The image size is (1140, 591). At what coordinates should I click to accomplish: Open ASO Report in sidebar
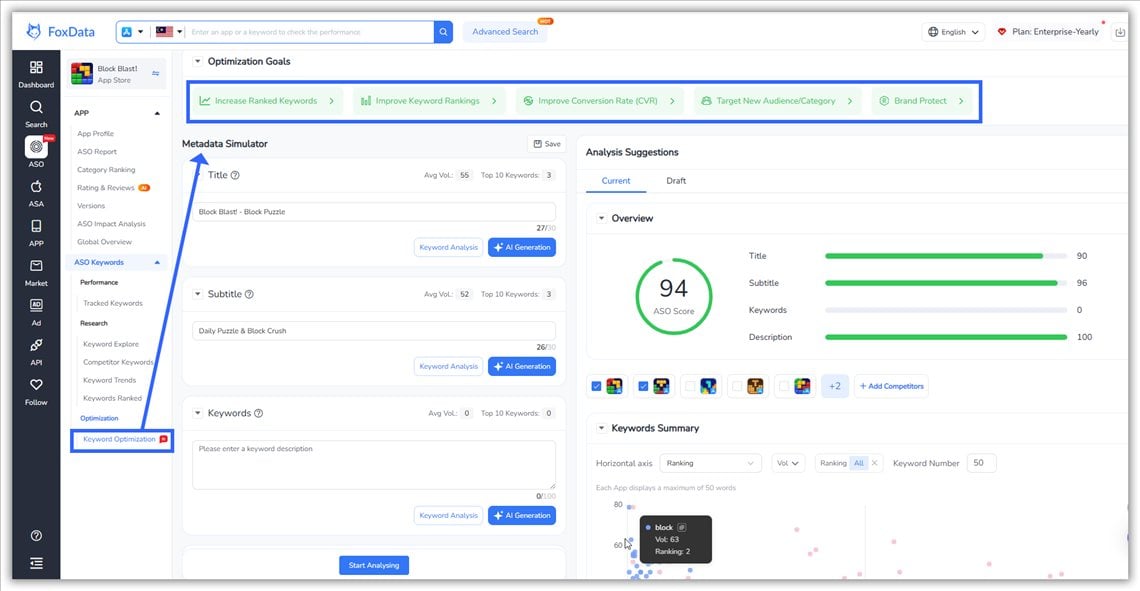pyautogui.click(x=97, y=152)
